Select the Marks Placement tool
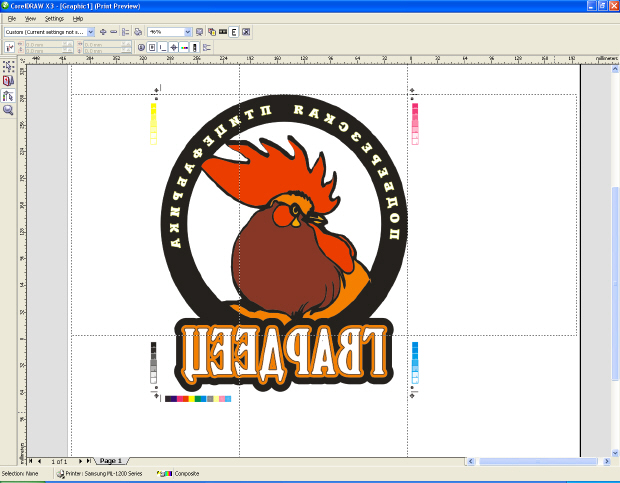This screenshot has height=483, width=620. pos(8,96)
